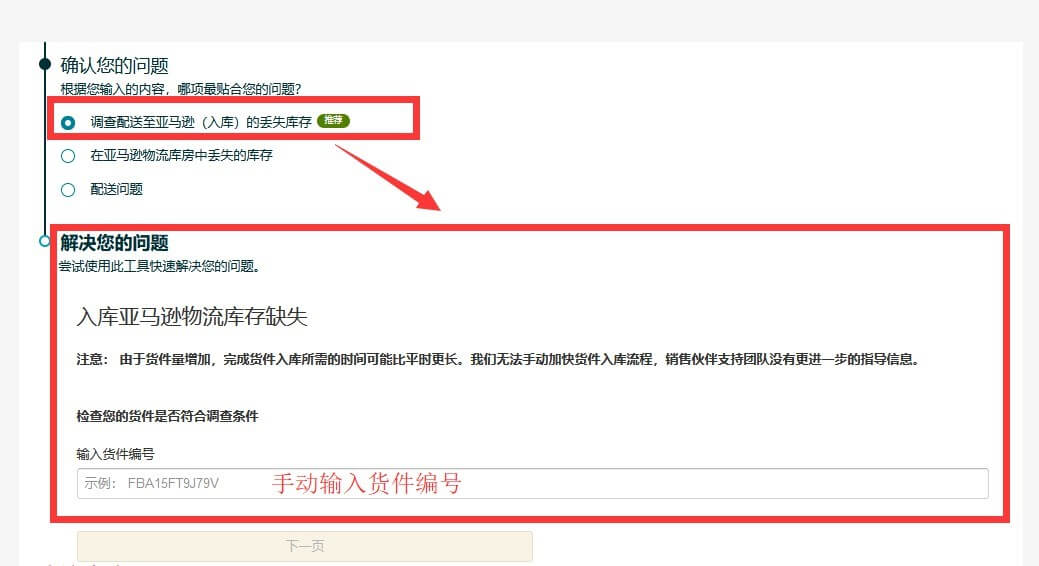Click inside the 货件编号 input field

pos(532,483)
